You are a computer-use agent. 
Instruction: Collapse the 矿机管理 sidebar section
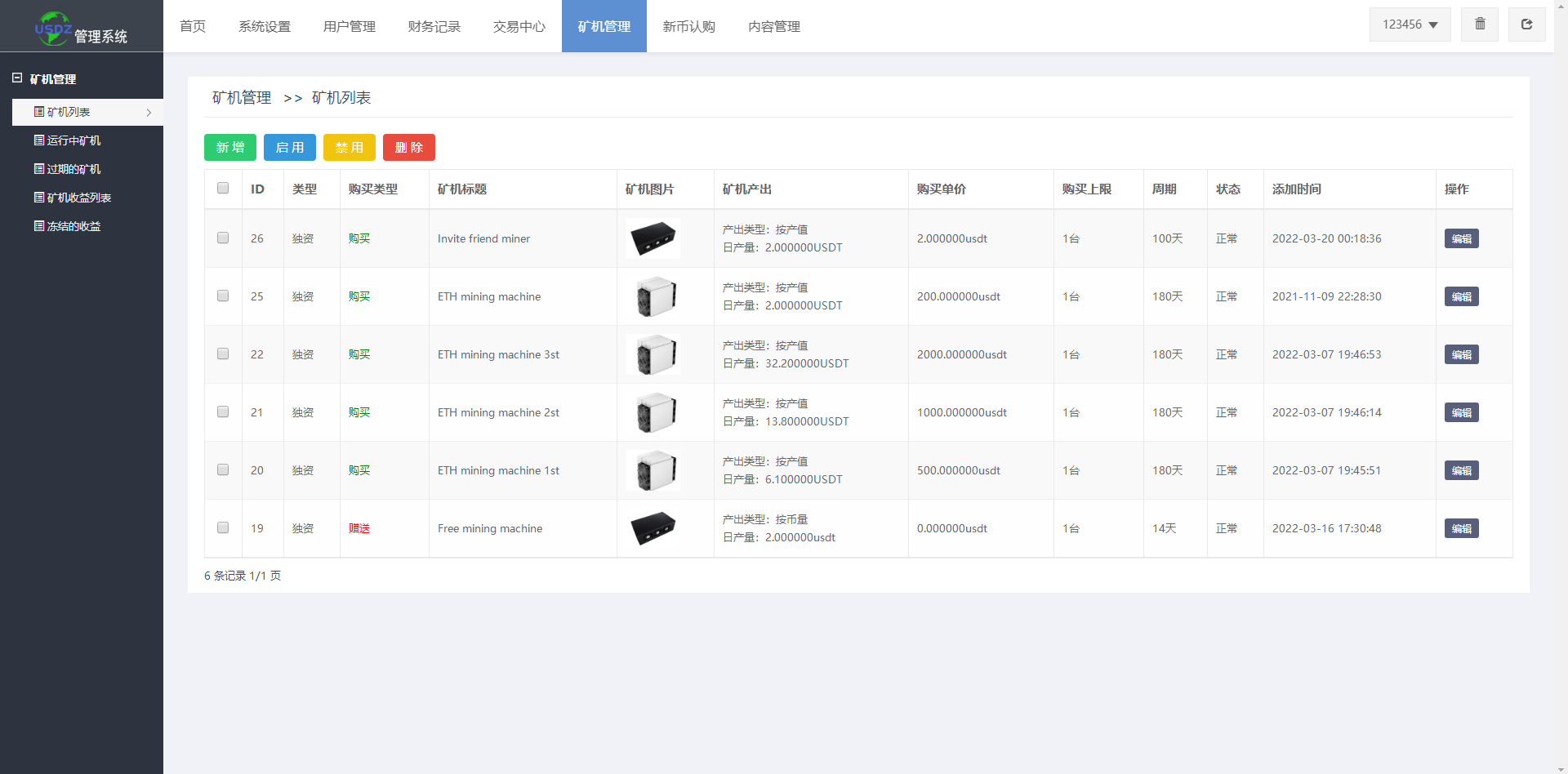pos(17,78)
